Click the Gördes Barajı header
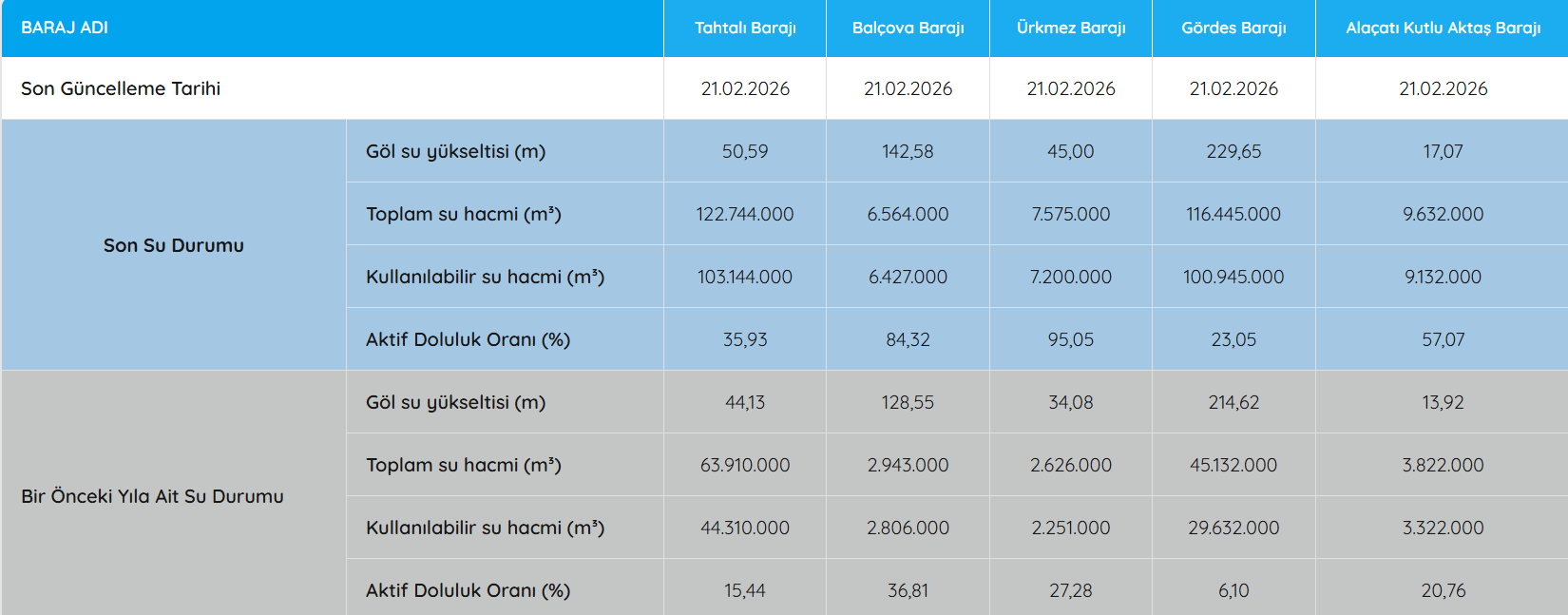The image size is (1568, 615). click(1233, 28)
